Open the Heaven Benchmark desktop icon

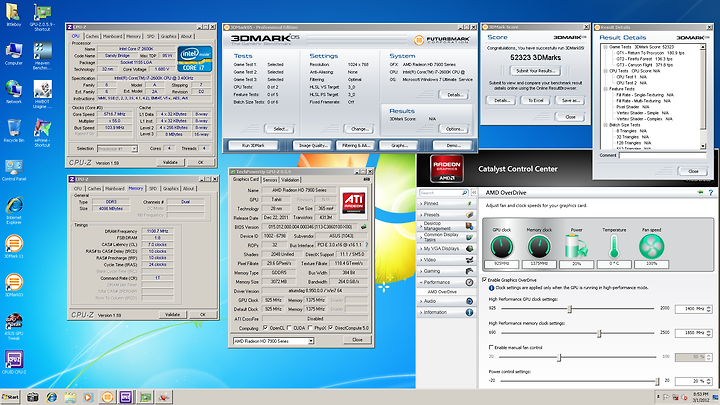coord(42,56)
